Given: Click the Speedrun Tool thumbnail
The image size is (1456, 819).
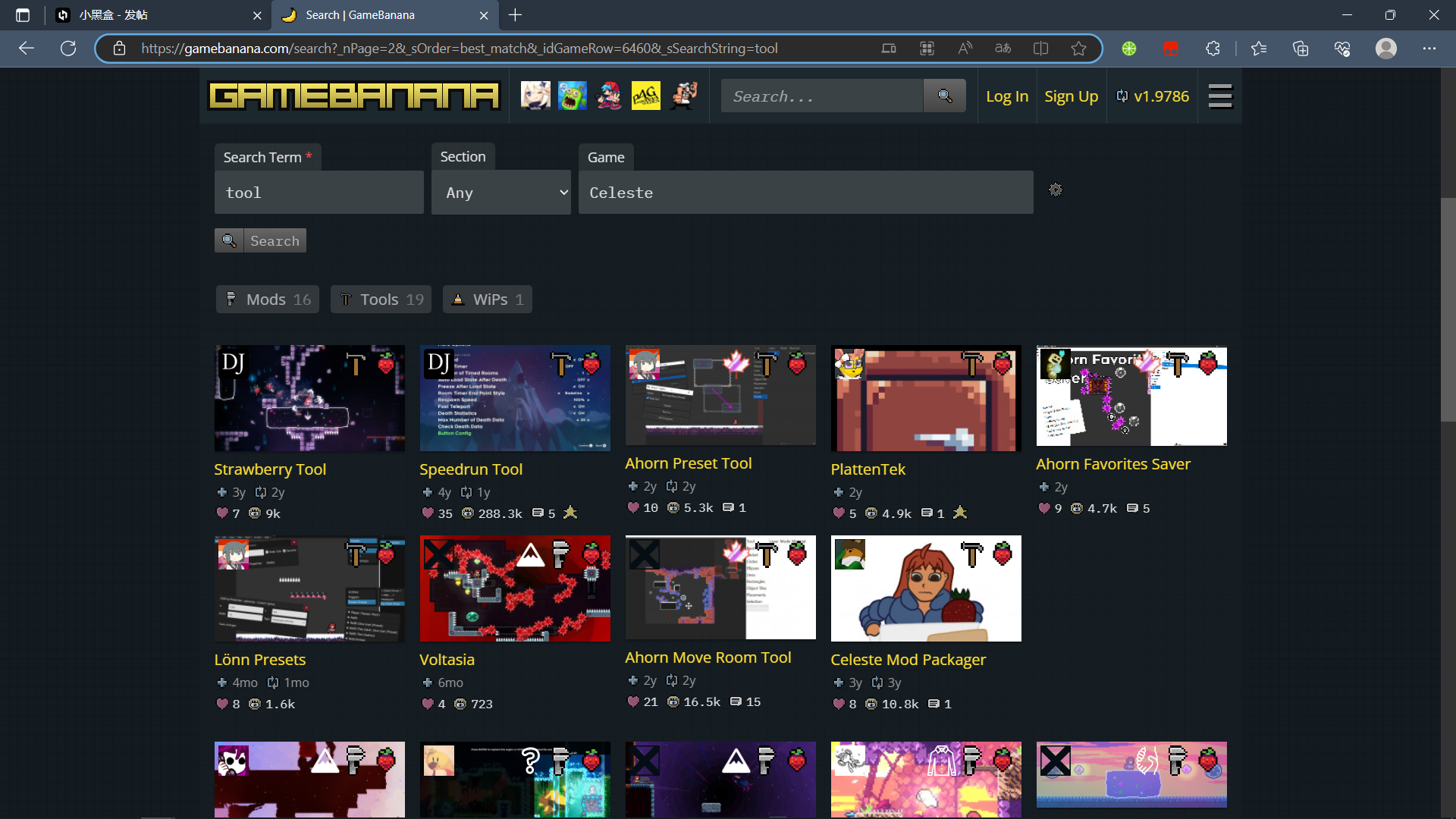Looking at the screenshot, I should tap(515, 398).
